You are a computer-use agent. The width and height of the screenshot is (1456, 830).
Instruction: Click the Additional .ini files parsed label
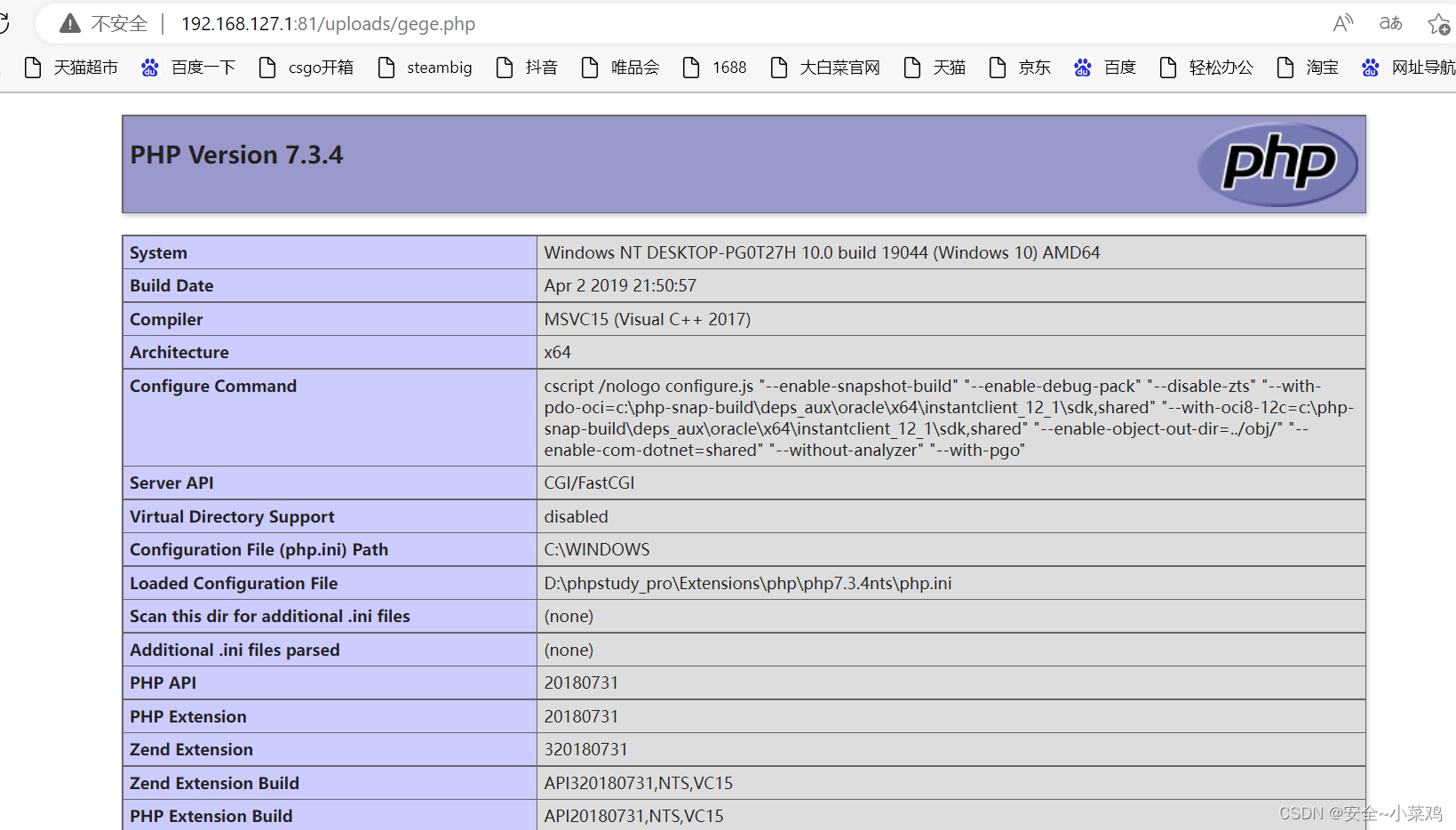(235, 650)
